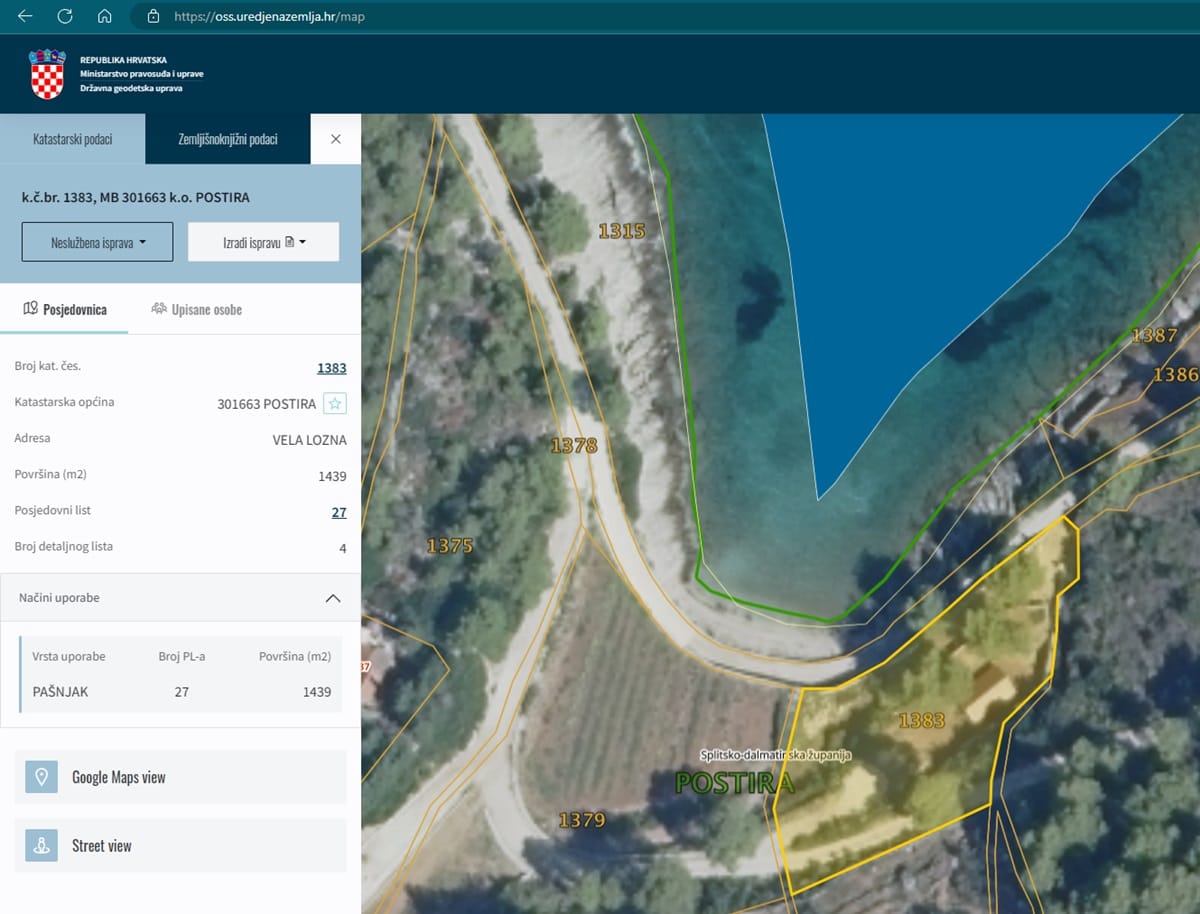Click the browser address bar URL

(x=268, y=16)
